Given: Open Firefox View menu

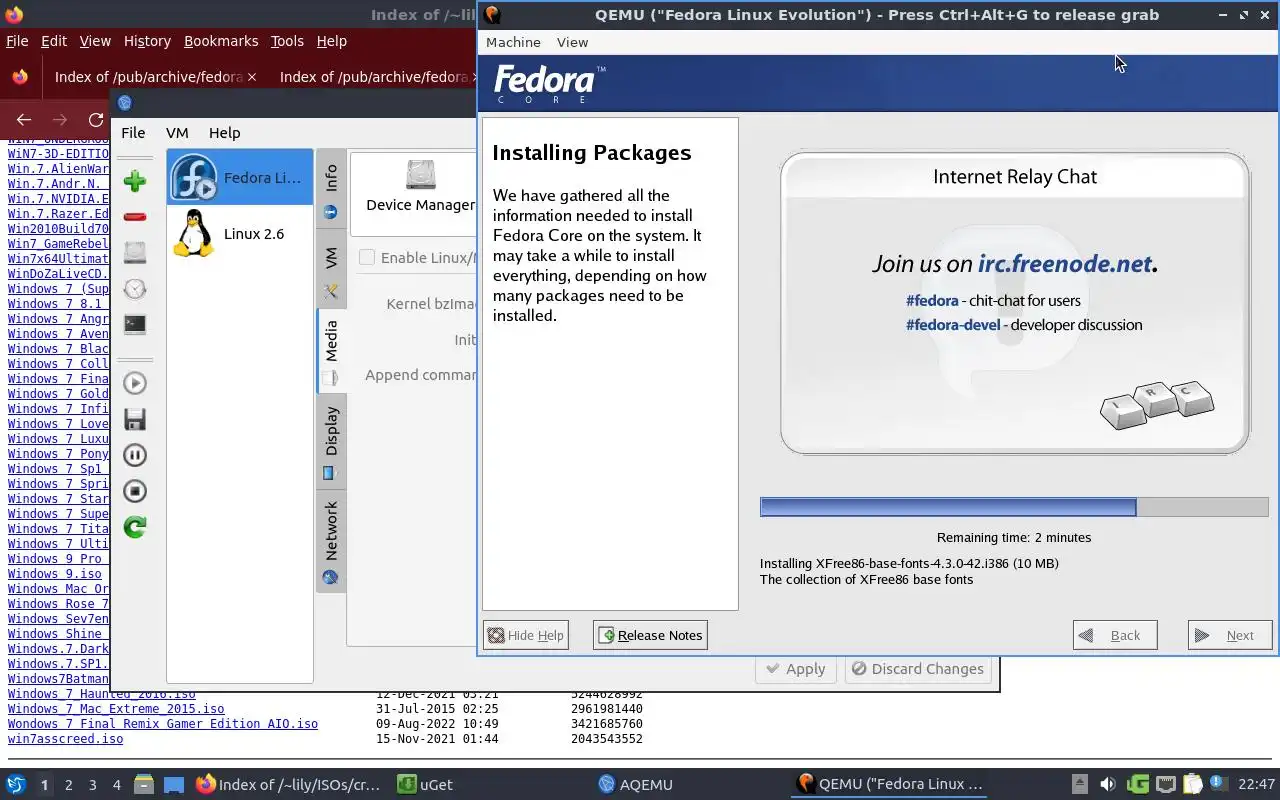Looking at the screenshot, I should click(x=95, y=41).
